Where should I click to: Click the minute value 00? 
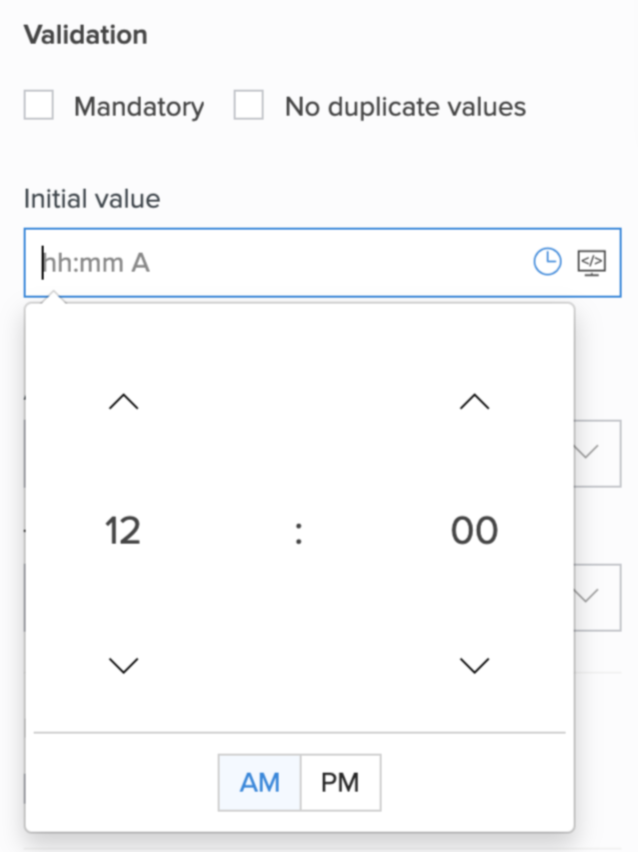[474, 531]
